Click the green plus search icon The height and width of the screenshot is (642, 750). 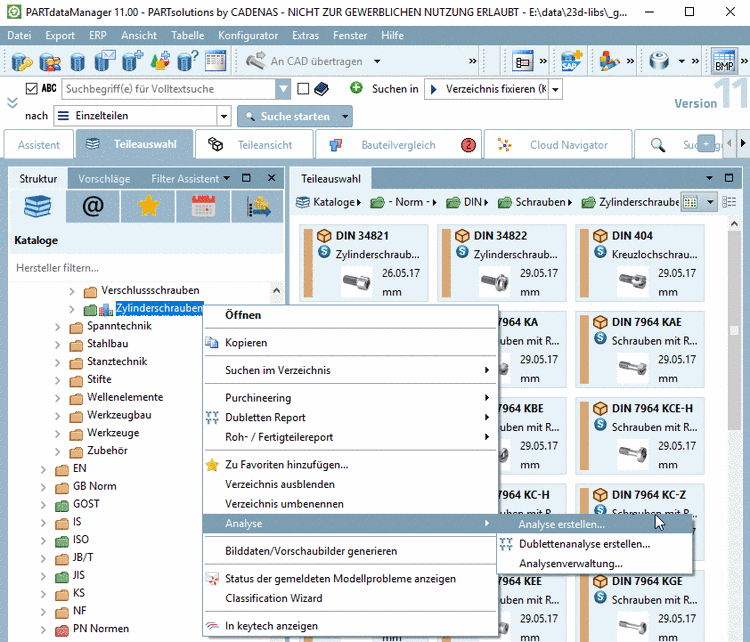pyautogui.click(x=356, y=88)
